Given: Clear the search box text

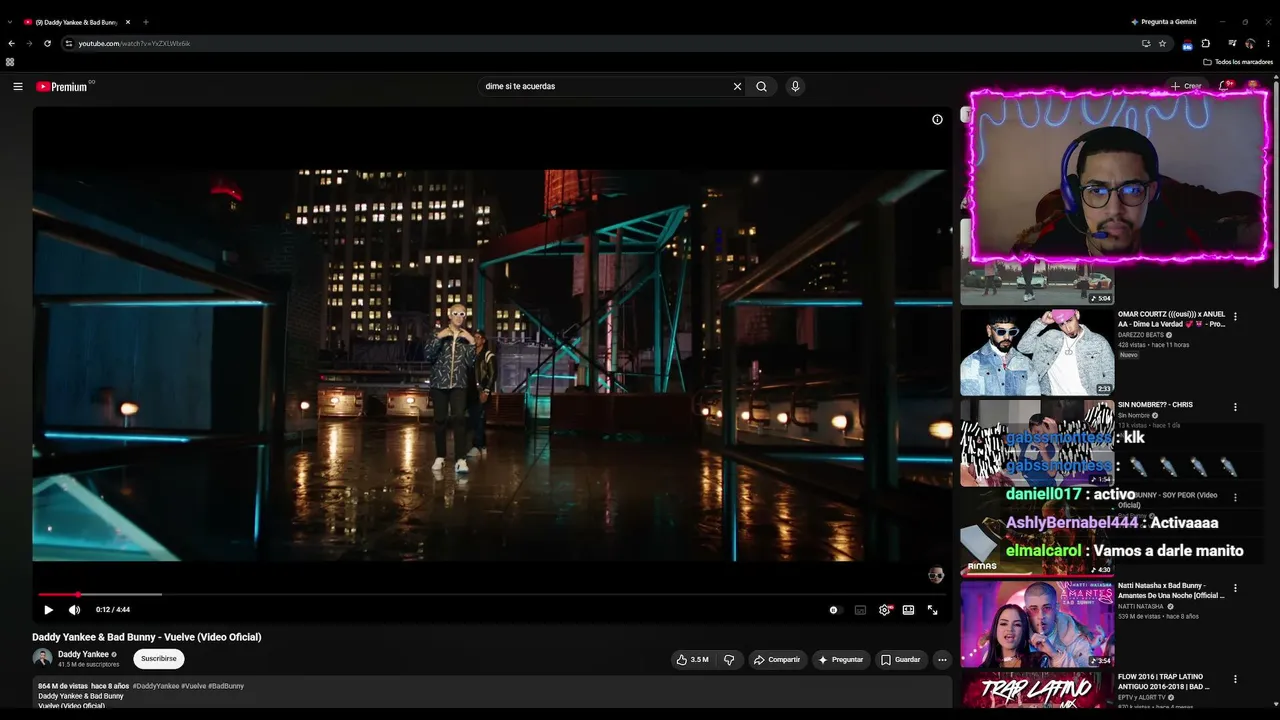Looking at the screenshot, I should [737, 87].
